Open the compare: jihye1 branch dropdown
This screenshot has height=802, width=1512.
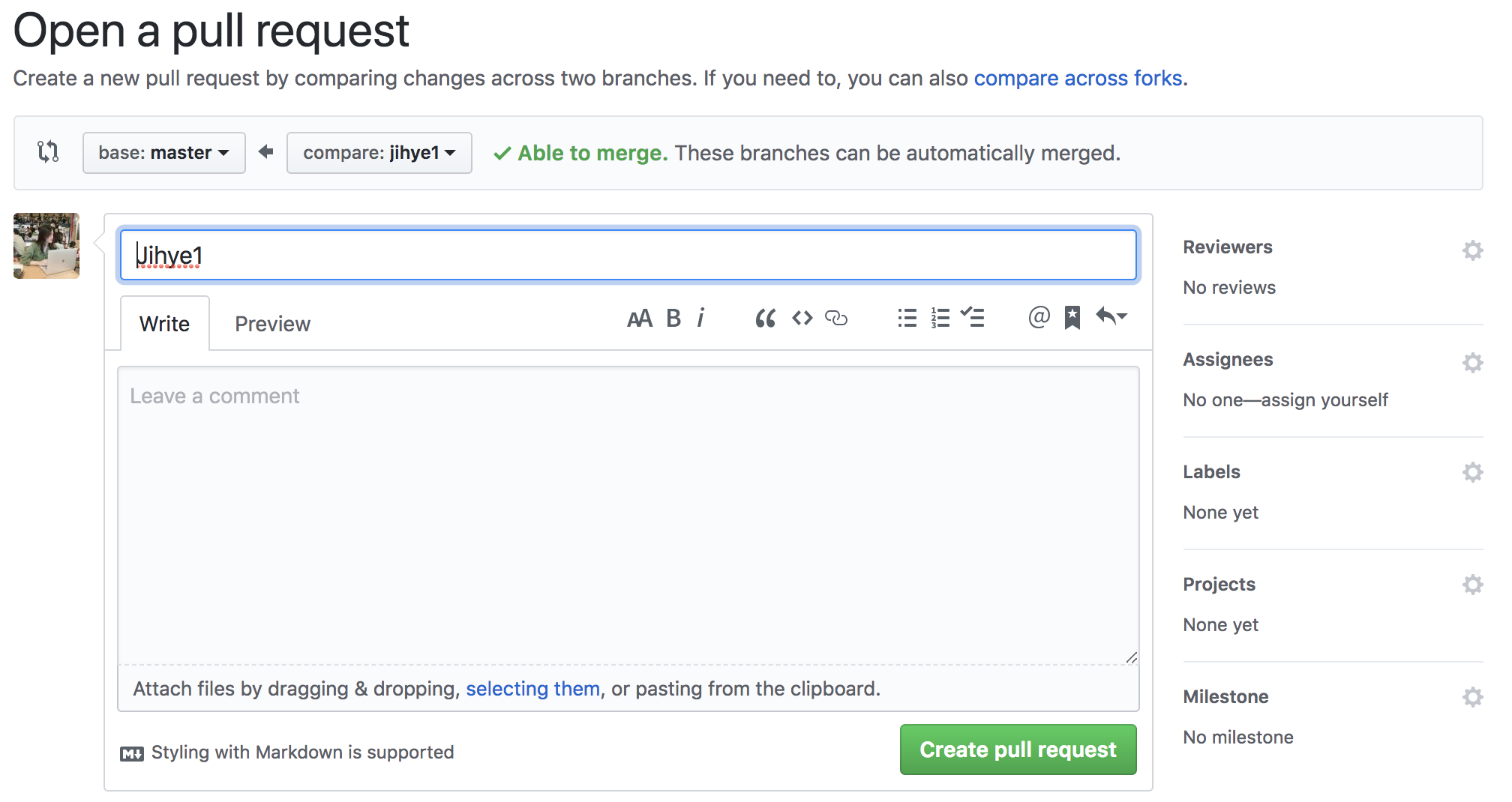click(379, 153)
